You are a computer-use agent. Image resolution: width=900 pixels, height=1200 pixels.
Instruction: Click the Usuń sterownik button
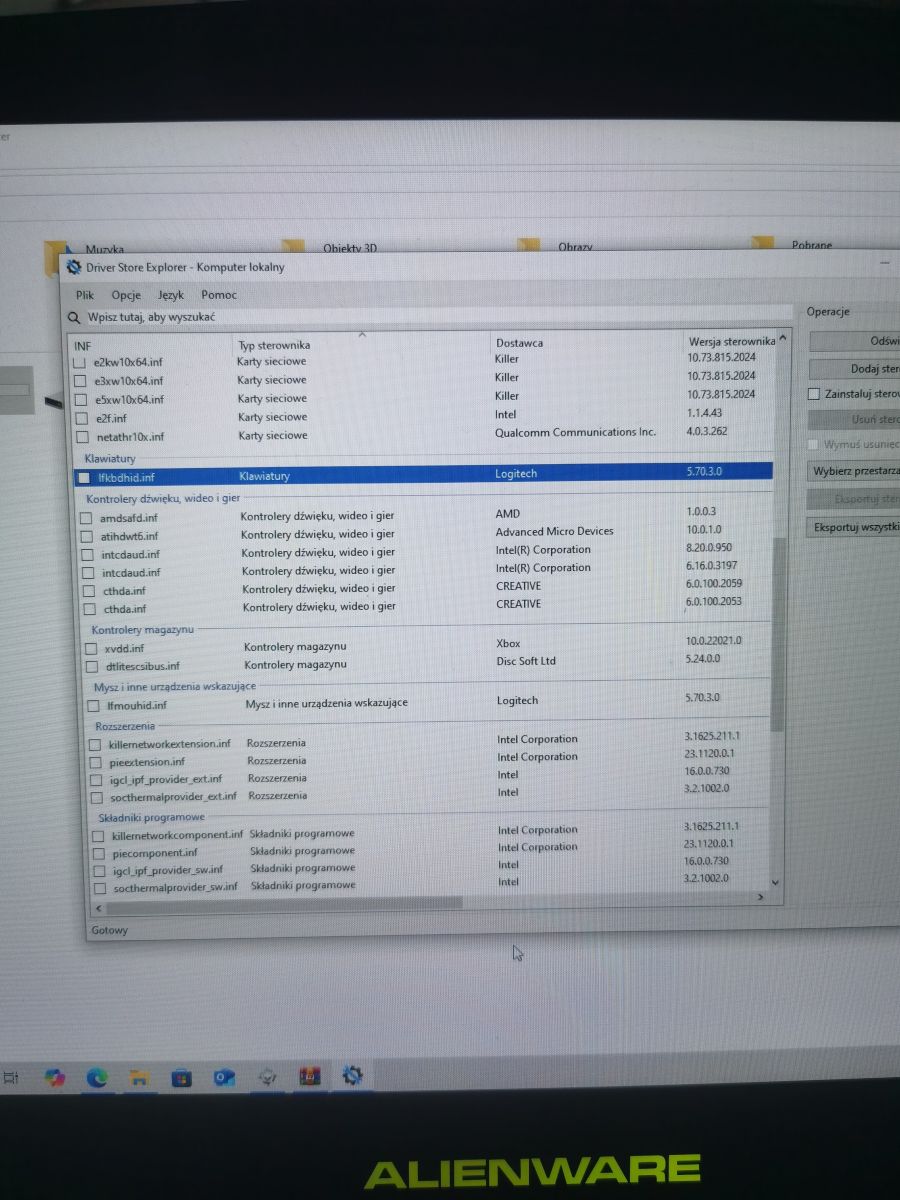click(x=854, y=420)
